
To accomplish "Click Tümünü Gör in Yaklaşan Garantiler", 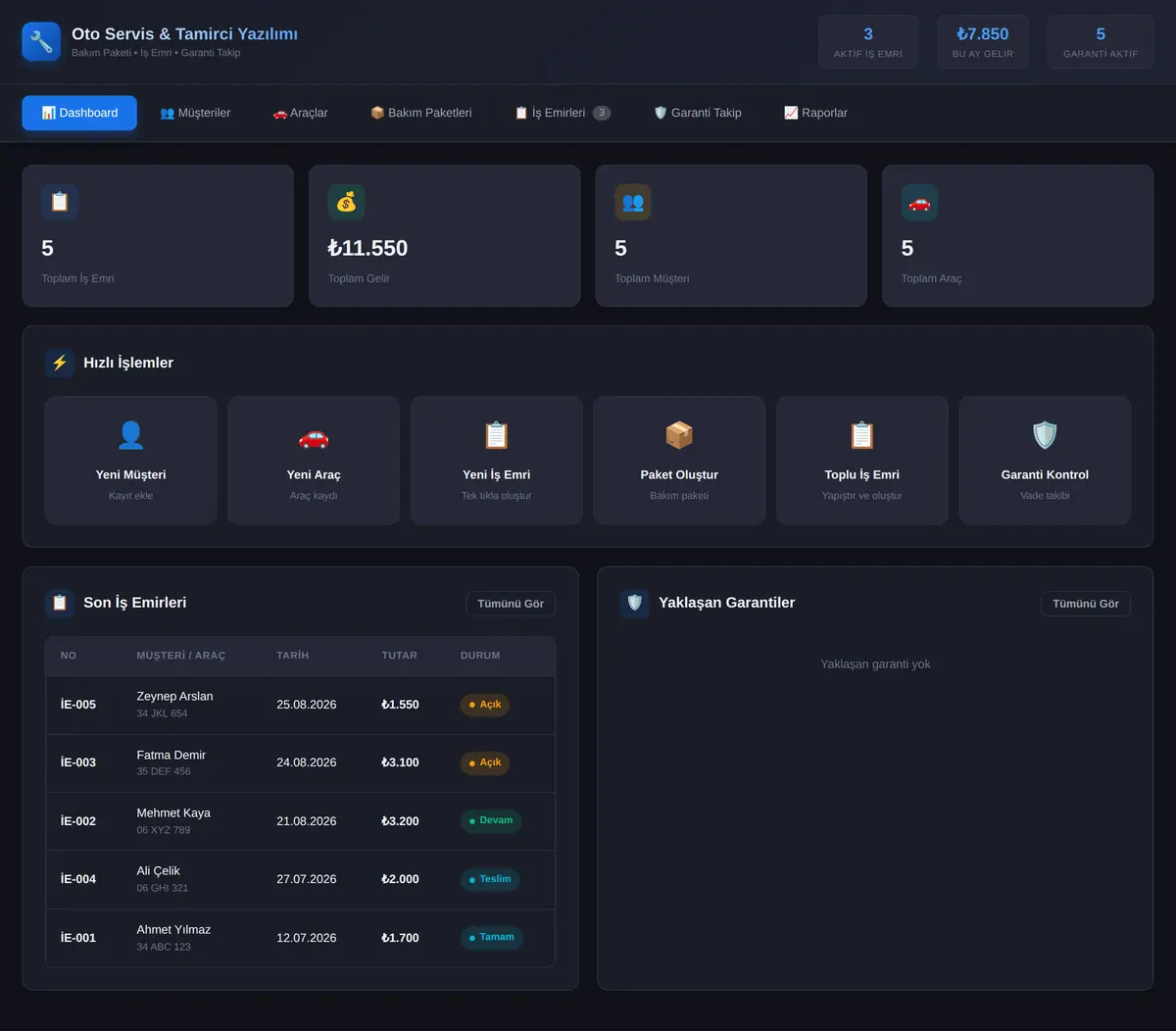I will 1086,604.
